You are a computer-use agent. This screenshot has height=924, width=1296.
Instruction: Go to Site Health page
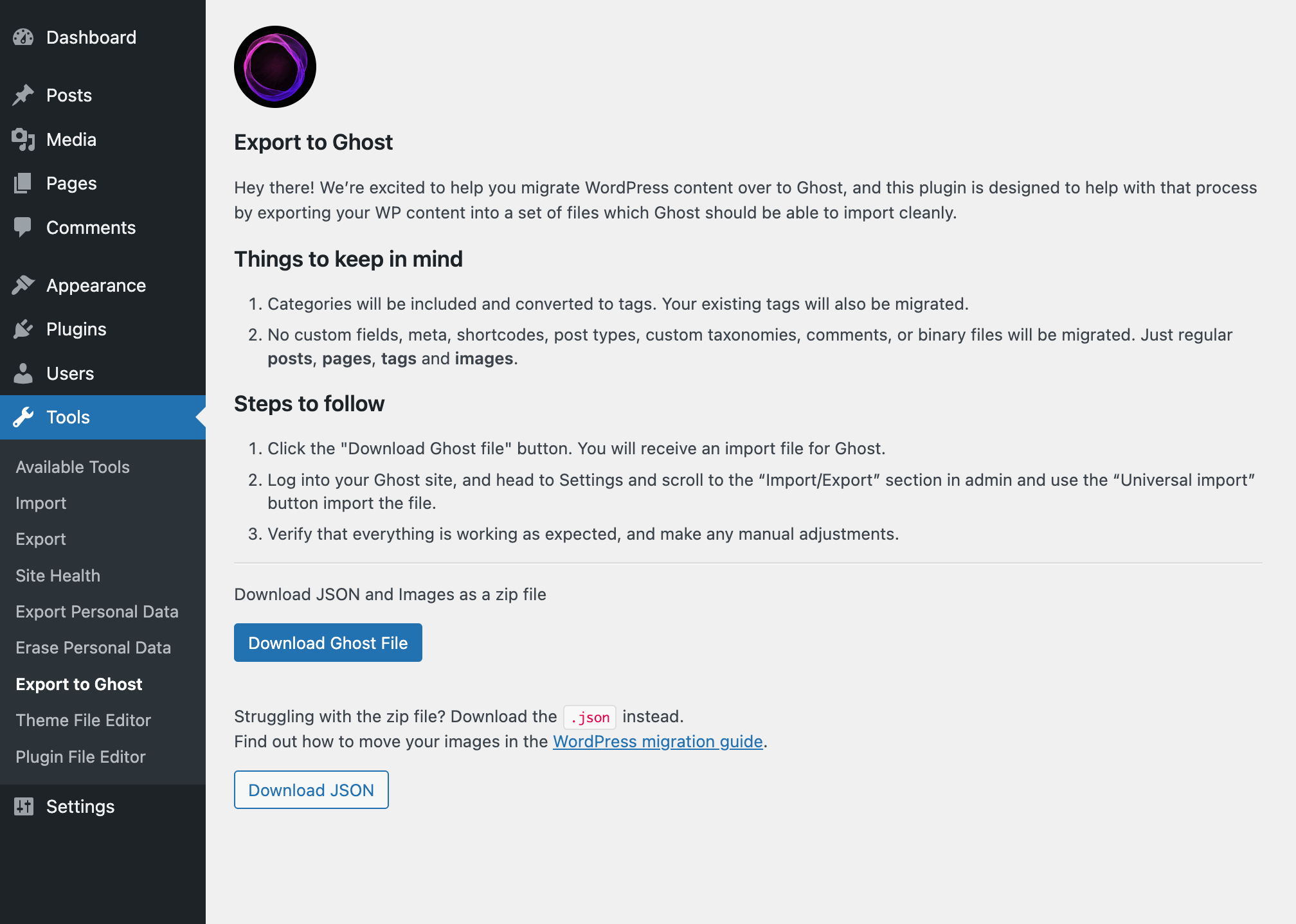58,576
